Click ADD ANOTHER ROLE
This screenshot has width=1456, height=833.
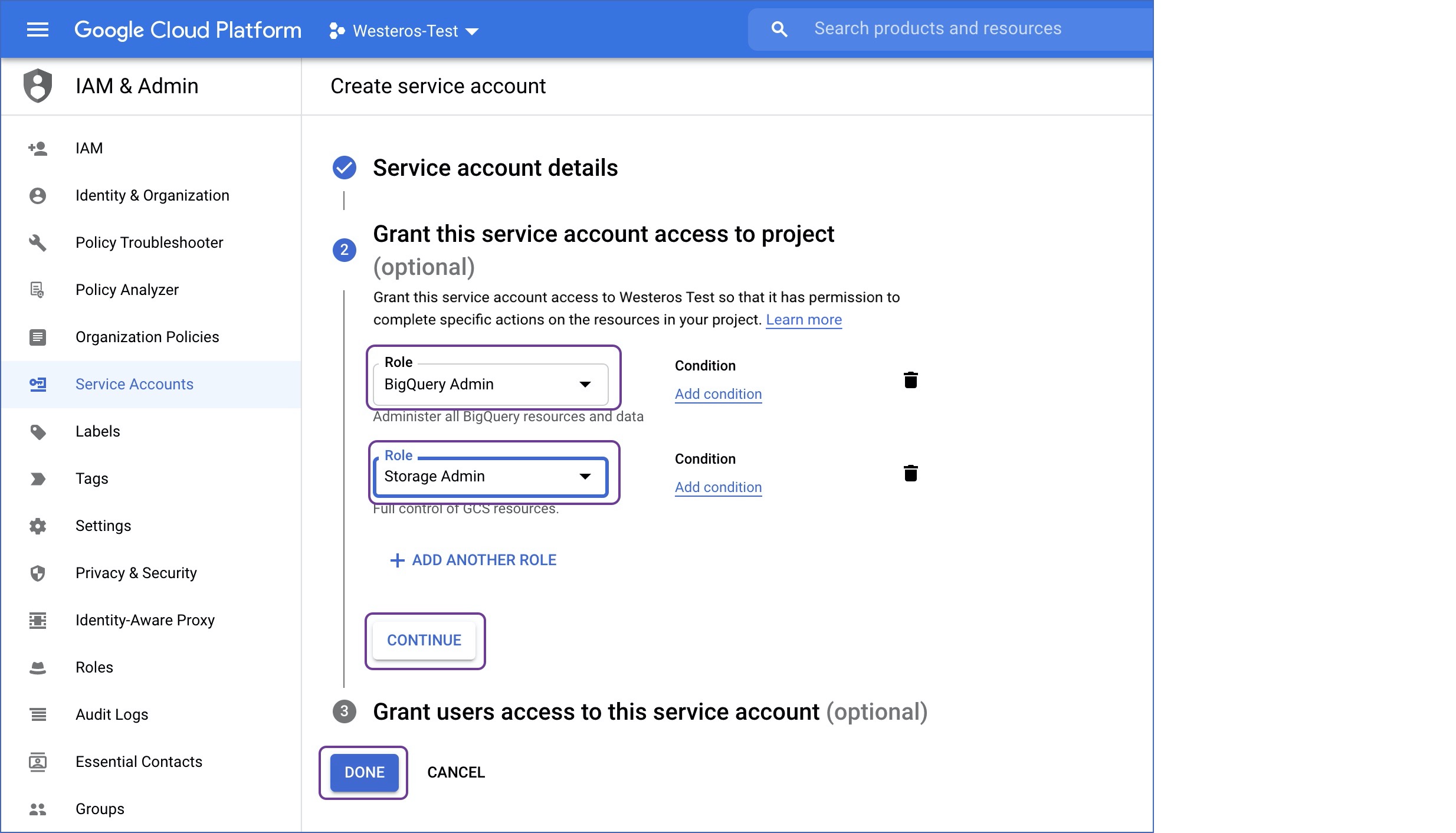(x=473, y=559)
